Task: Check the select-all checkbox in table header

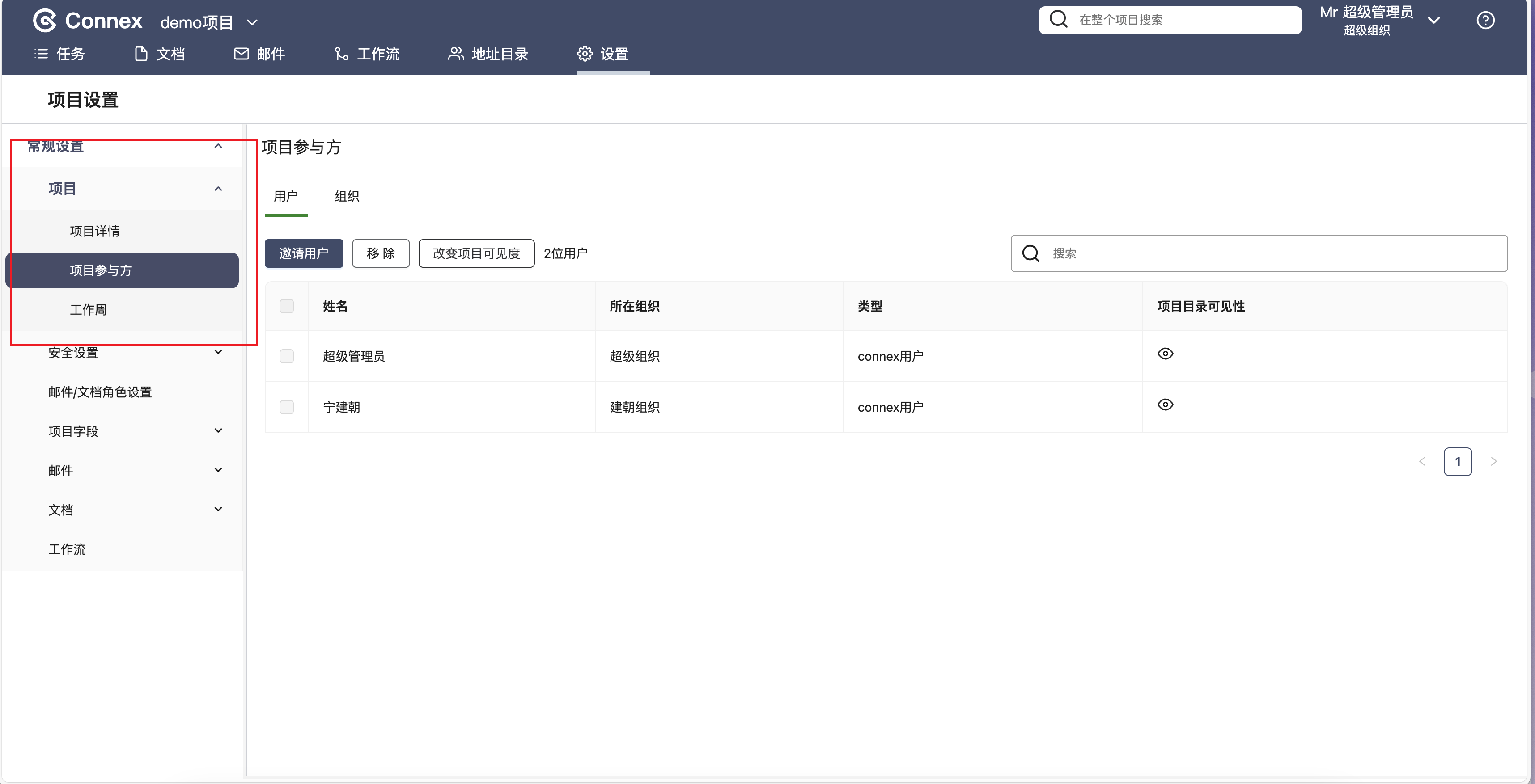Action: click(287, 307)
